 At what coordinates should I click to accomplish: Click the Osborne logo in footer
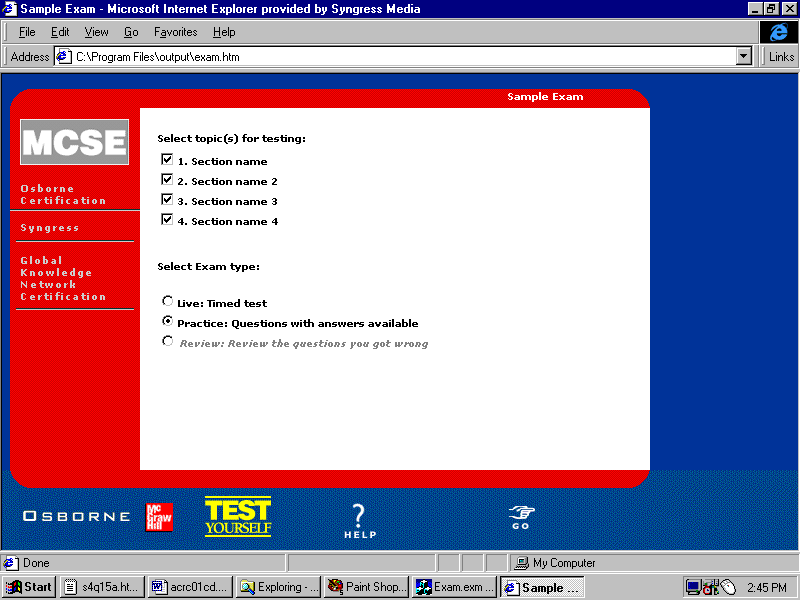click(77, 517)
